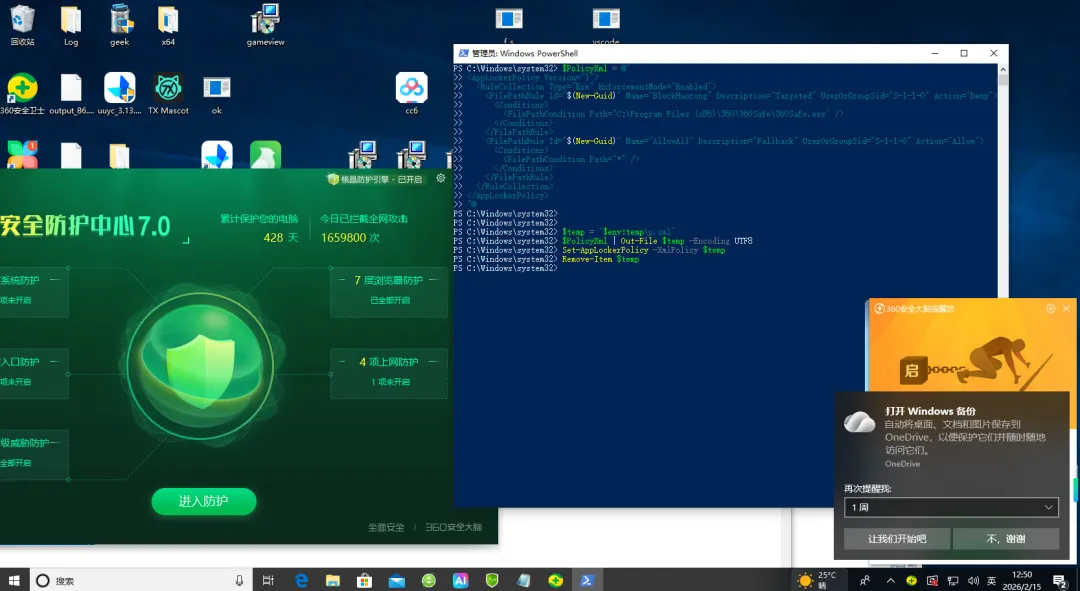Select the ok desktop icon
This screenshot has height=591, width=1080.
click(216, 94)
